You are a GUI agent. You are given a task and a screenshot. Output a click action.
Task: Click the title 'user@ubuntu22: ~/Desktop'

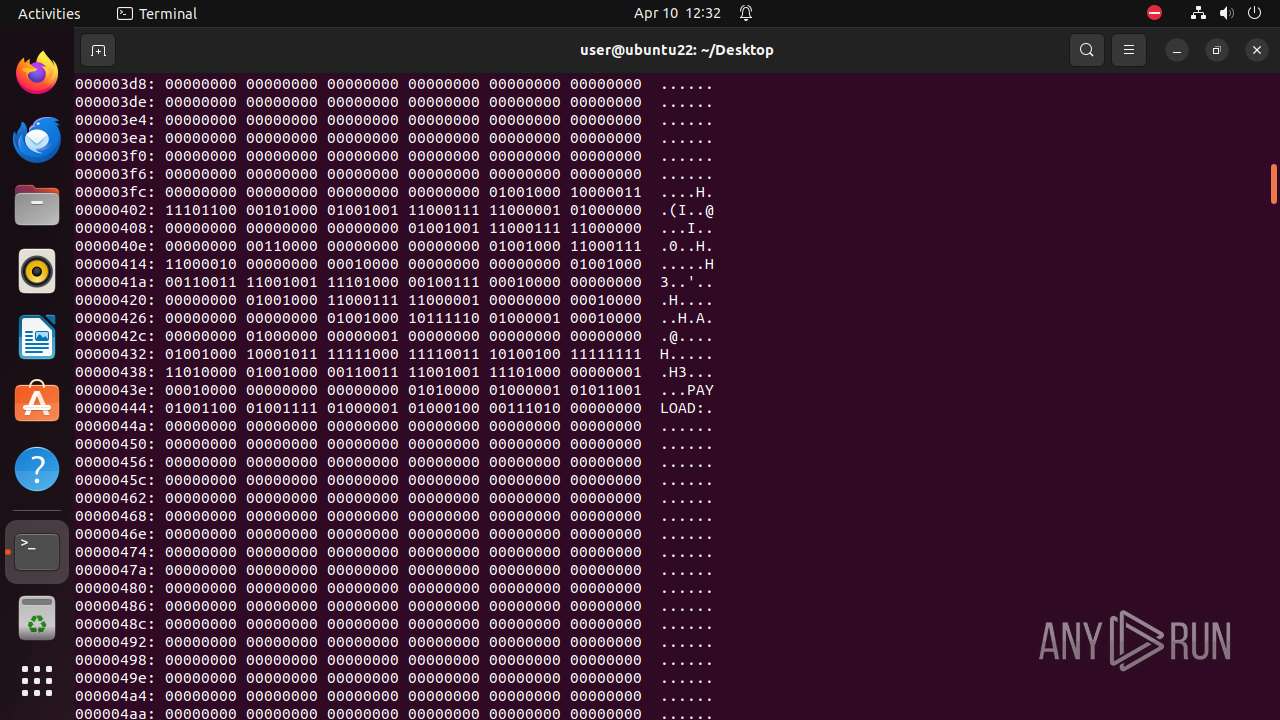pyautogui.click(x=677, y=50)
